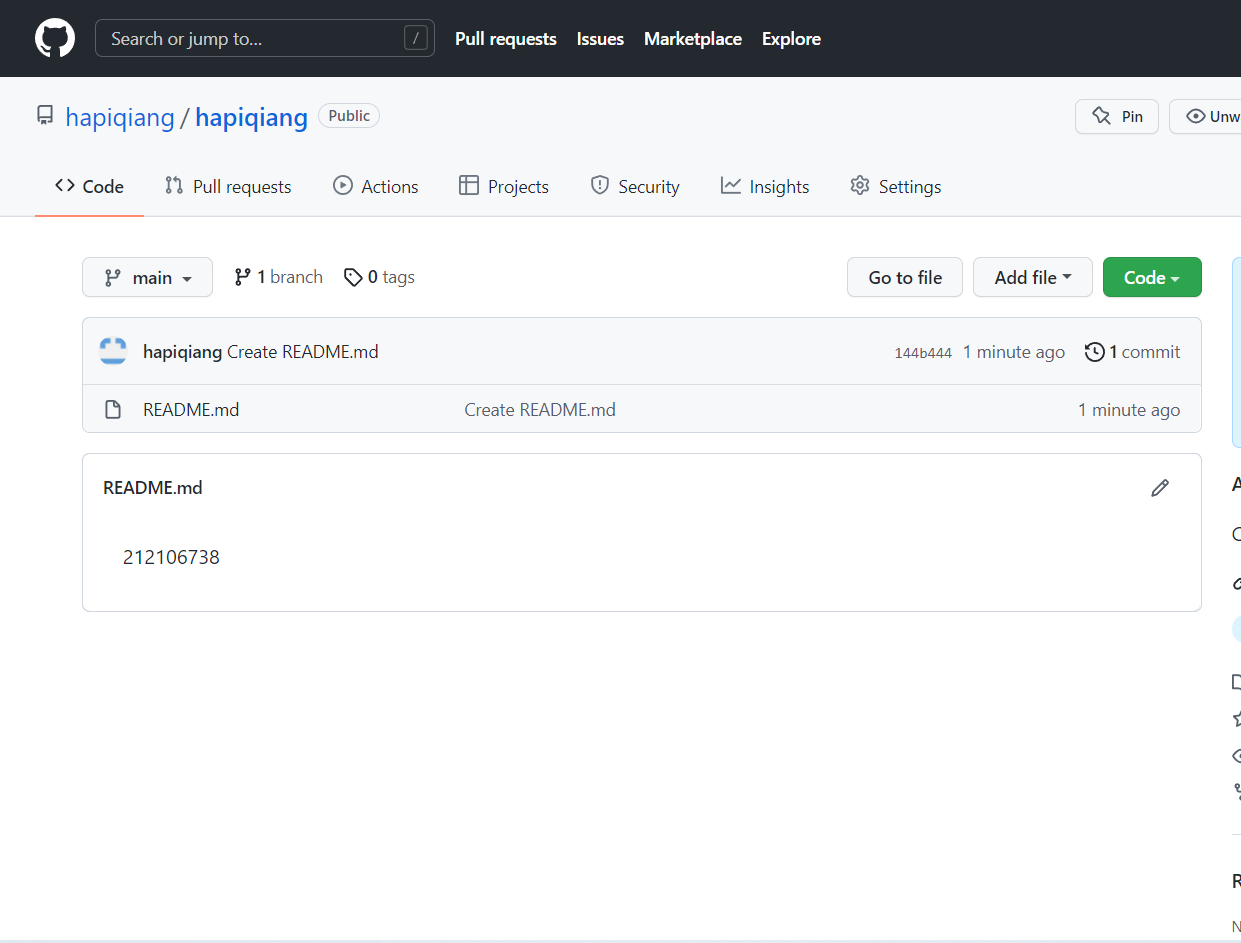The width and height of the screenshot is (1241, 943).
Task: Focus the Search or jump to field
Action: (265, 39)
